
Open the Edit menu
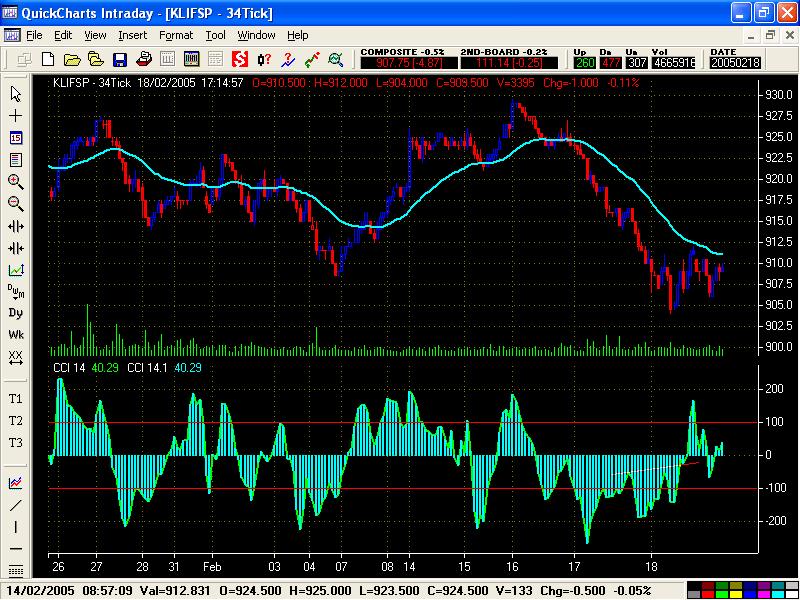pyautogui.click(x=63, y=35)
